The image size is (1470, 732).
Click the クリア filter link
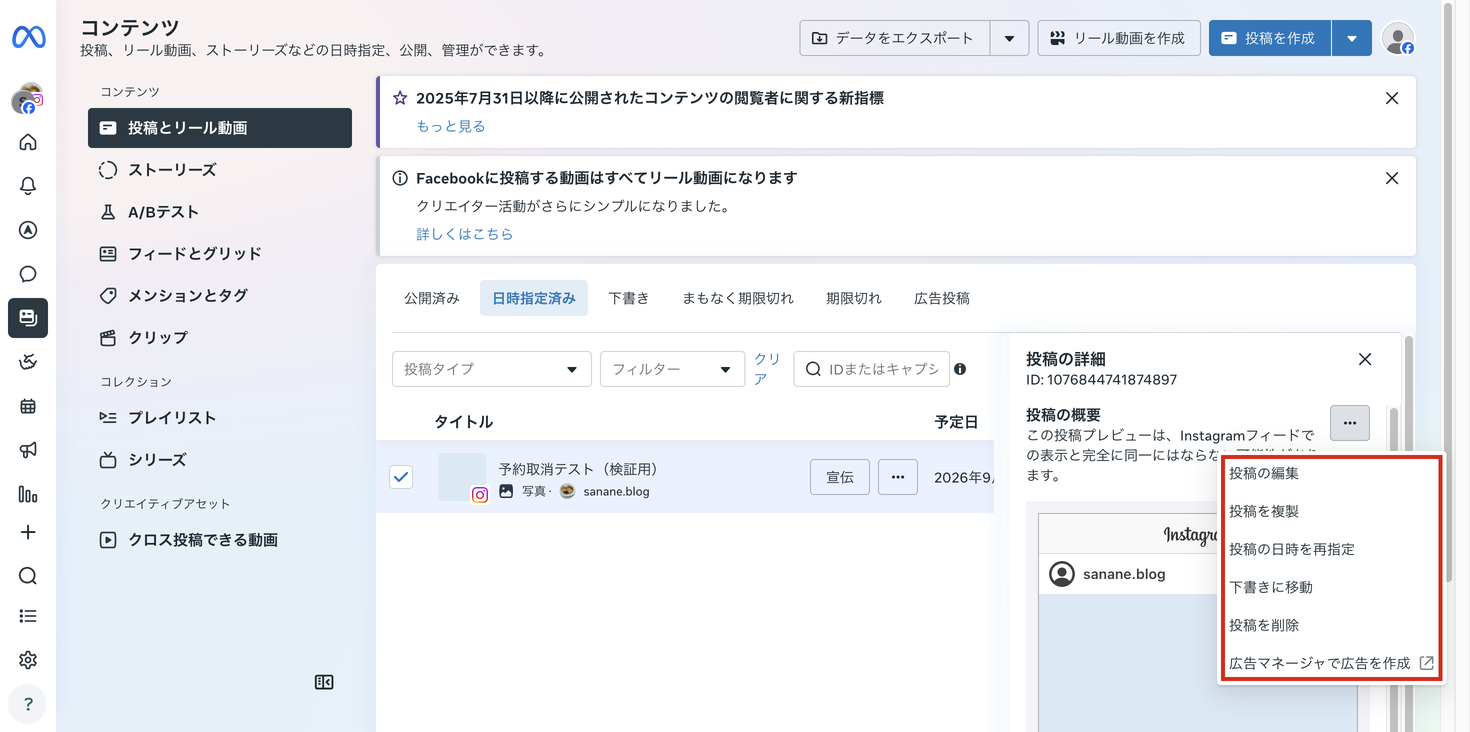click(x=767, y=369)
